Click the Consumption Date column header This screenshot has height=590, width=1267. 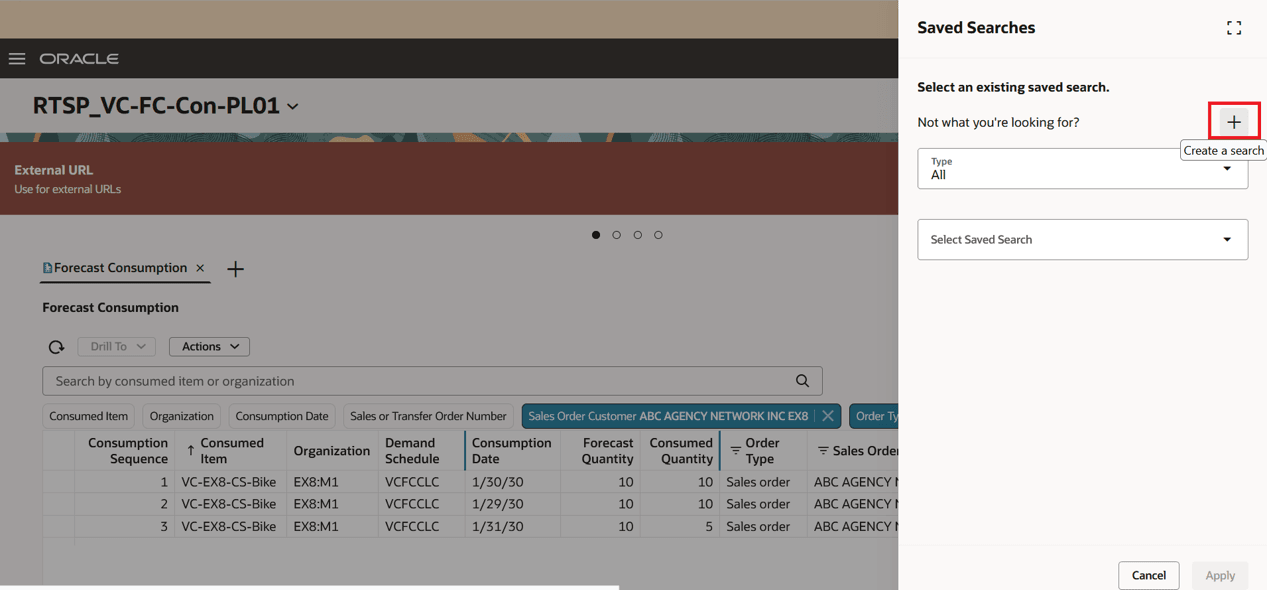(x=511, y=451)
